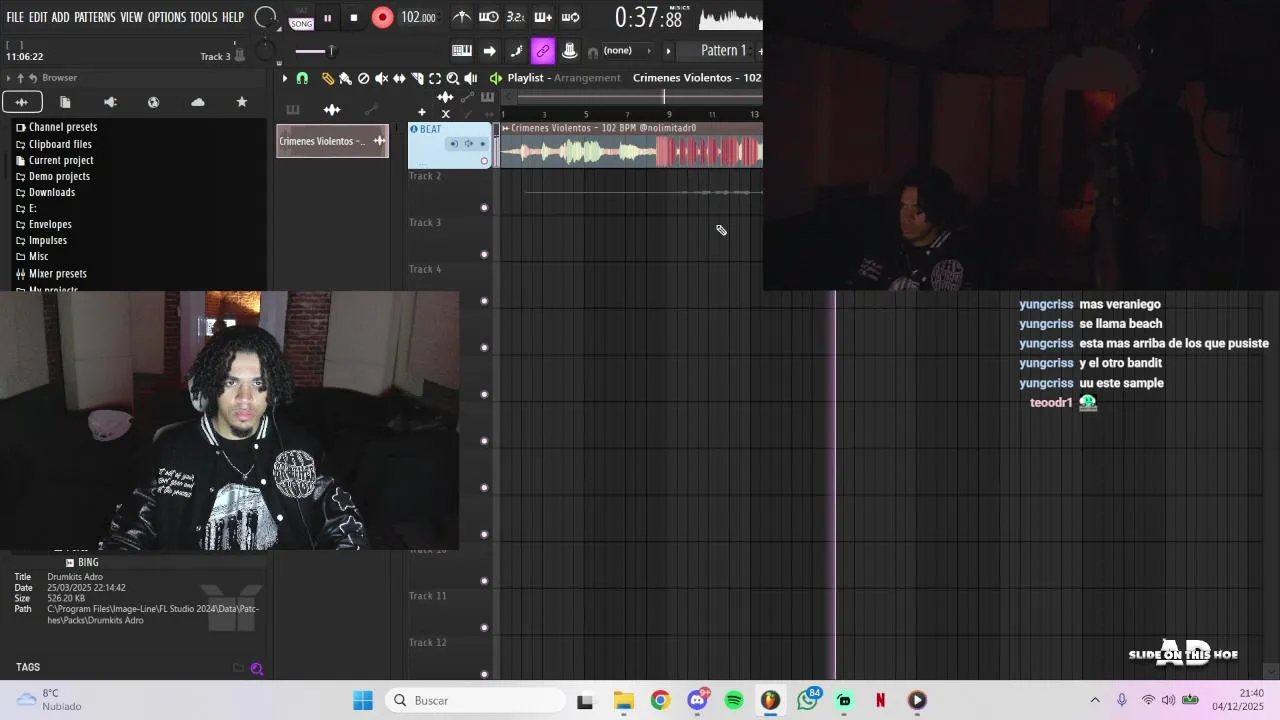Image resolution: width=1280 pixels, height=720 pixels.
Task: Toggle mute on Track 2
Action: point(484,208)
